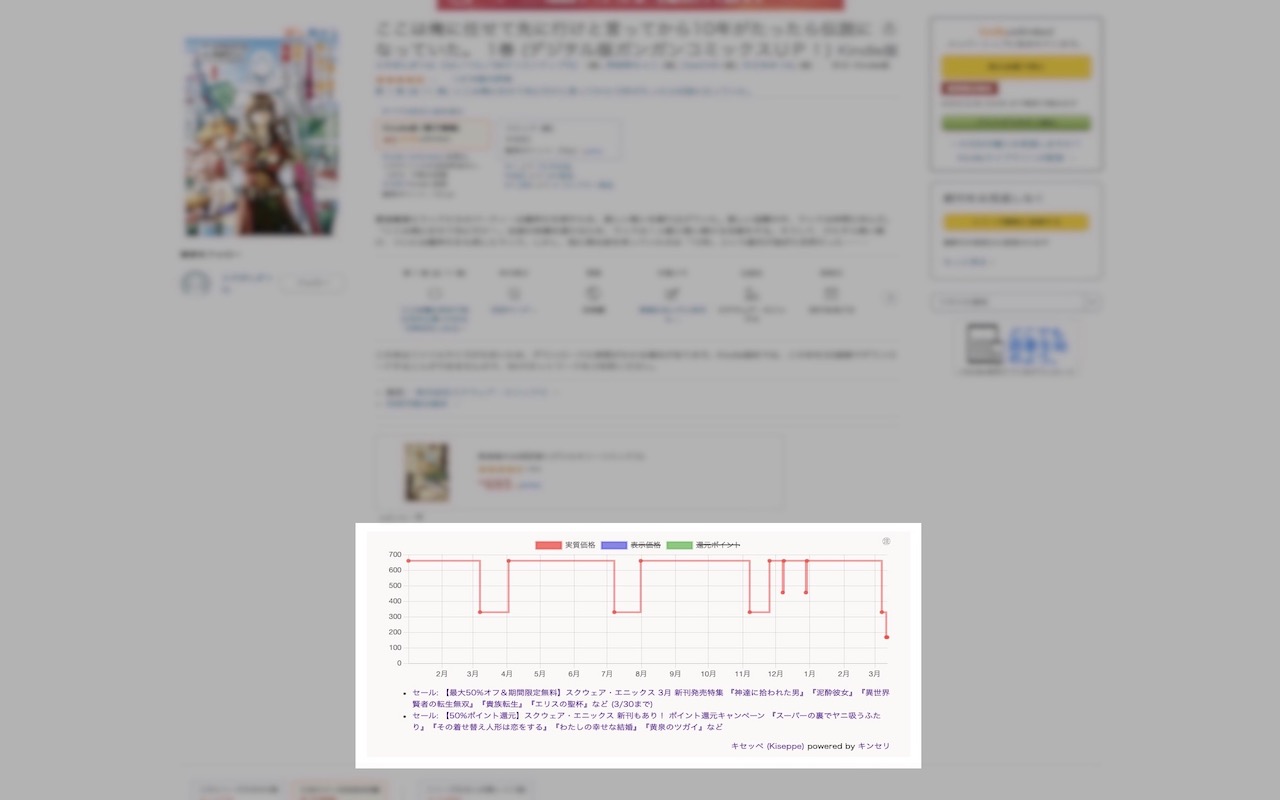This screenshot has width=1280, height=800.
Task: Open the dropdown selector in the right sidebar
Action: [x=1015, y=301]
